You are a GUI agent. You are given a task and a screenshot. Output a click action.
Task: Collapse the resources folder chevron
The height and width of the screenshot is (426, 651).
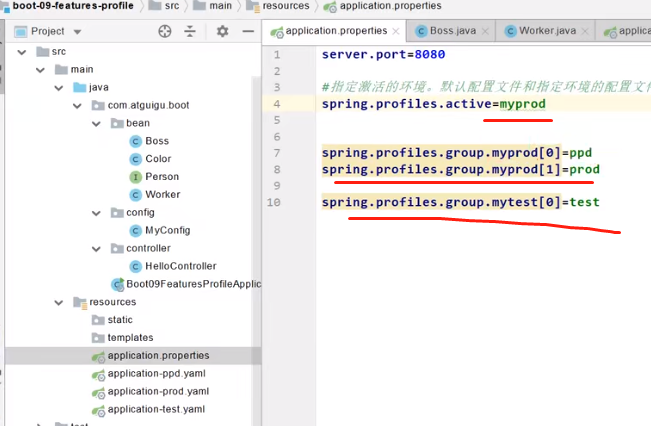coord(59,302)
